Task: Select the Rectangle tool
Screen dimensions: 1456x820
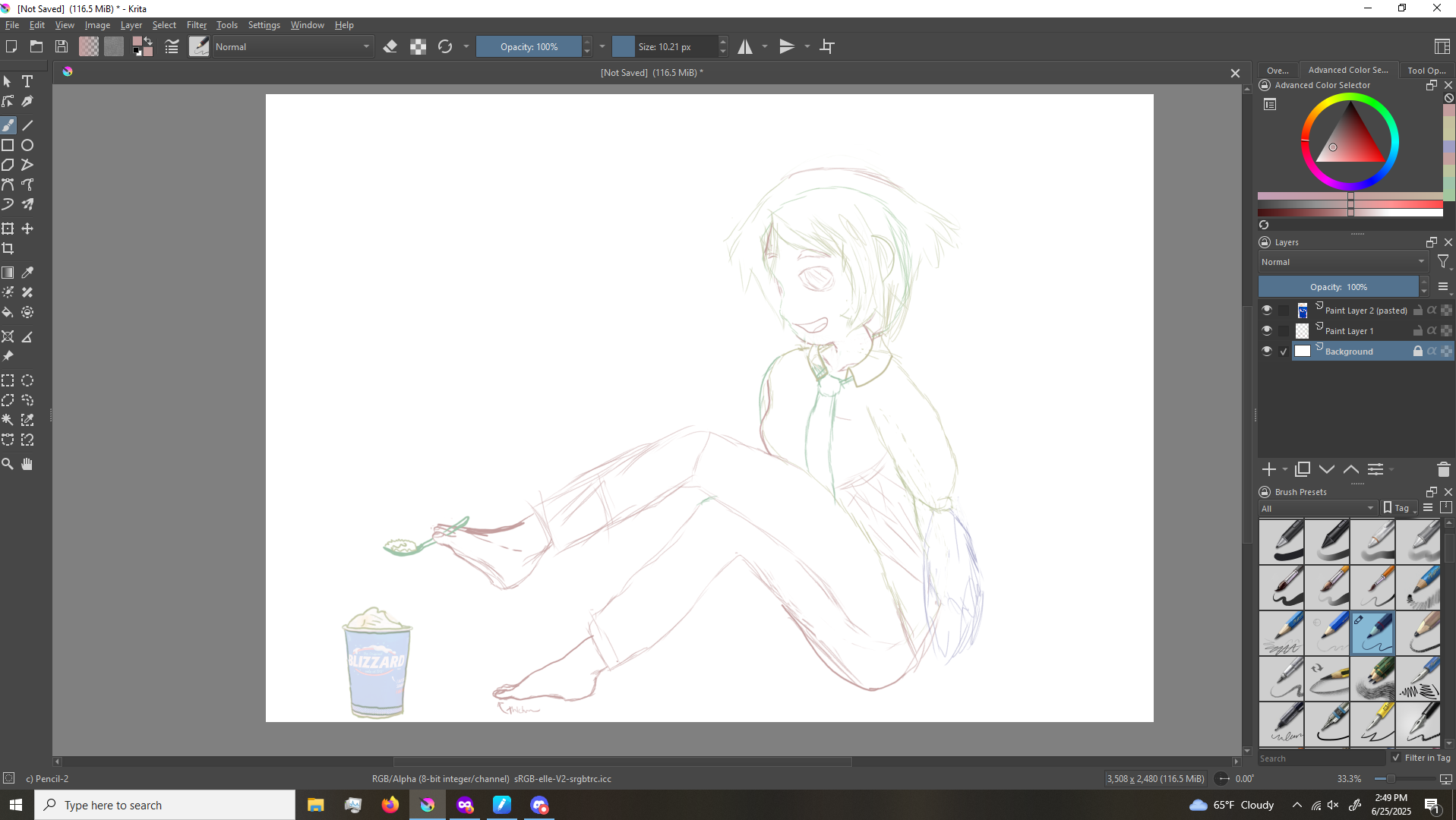Action: [8, 145]
